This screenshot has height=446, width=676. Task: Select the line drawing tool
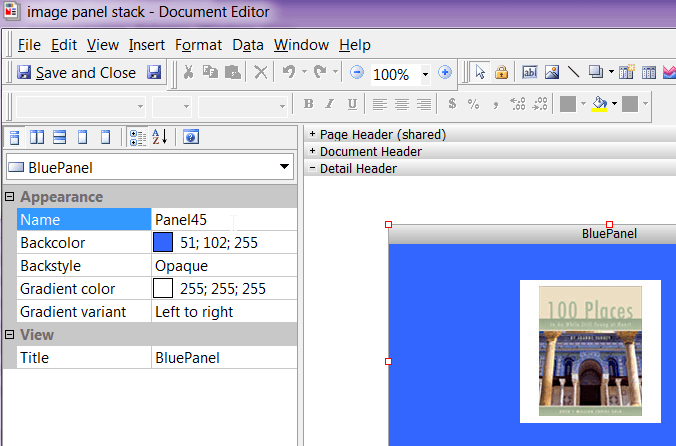[x=573, y=73]
